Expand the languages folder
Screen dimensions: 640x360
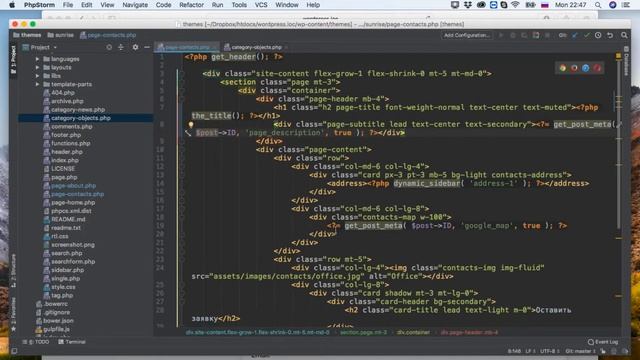(x=37, y=59)
